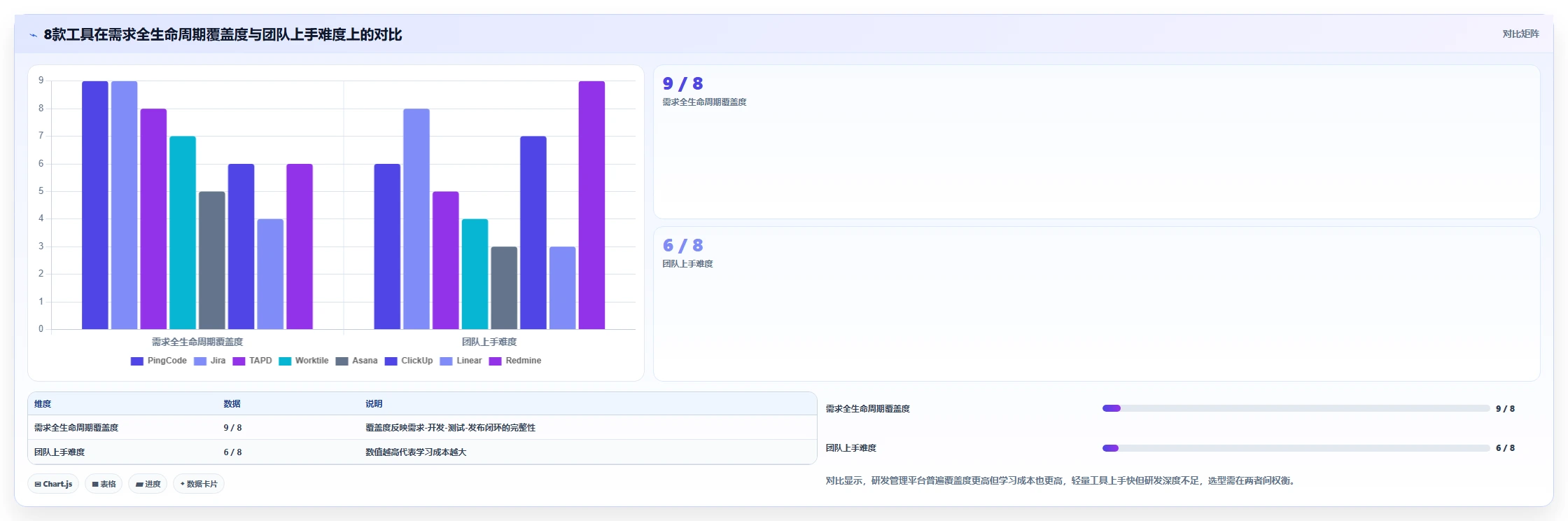Click the small icon before the card title
This screenshot has width=1568, height=521.
(33, 35)
